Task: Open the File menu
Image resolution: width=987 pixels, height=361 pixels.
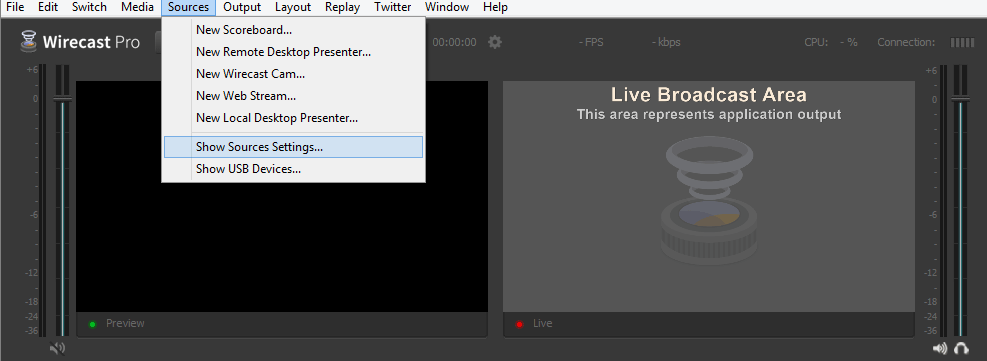Action: click(15, 8)
